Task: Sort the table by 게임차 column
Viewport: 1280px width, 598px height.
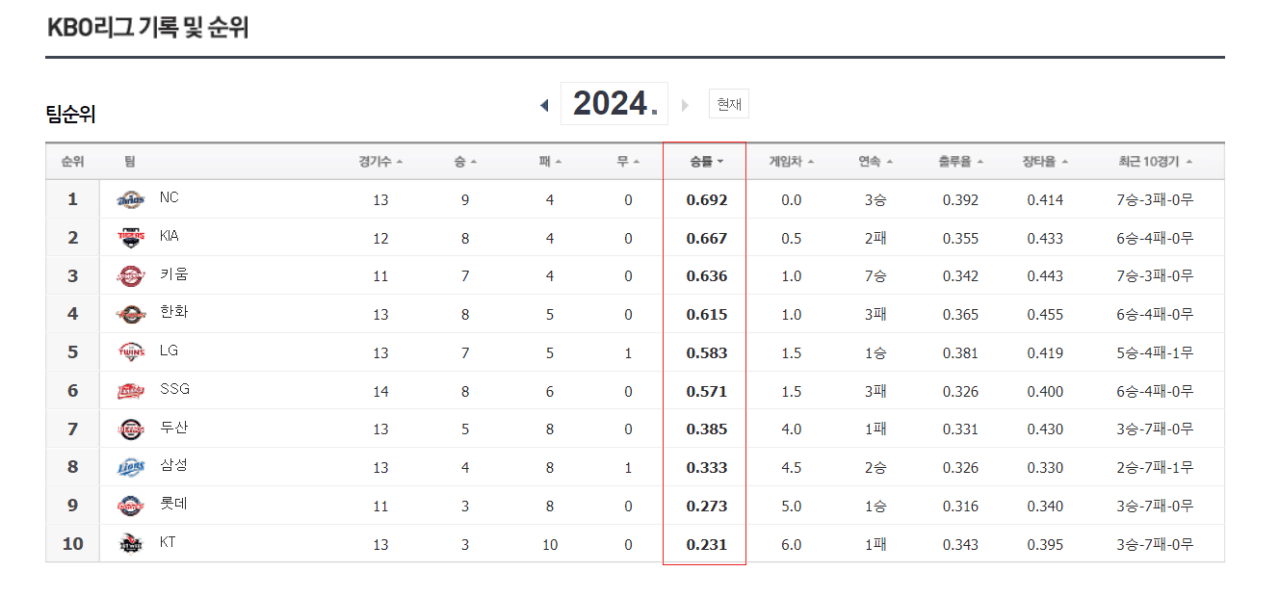Action: coord(791,162)
